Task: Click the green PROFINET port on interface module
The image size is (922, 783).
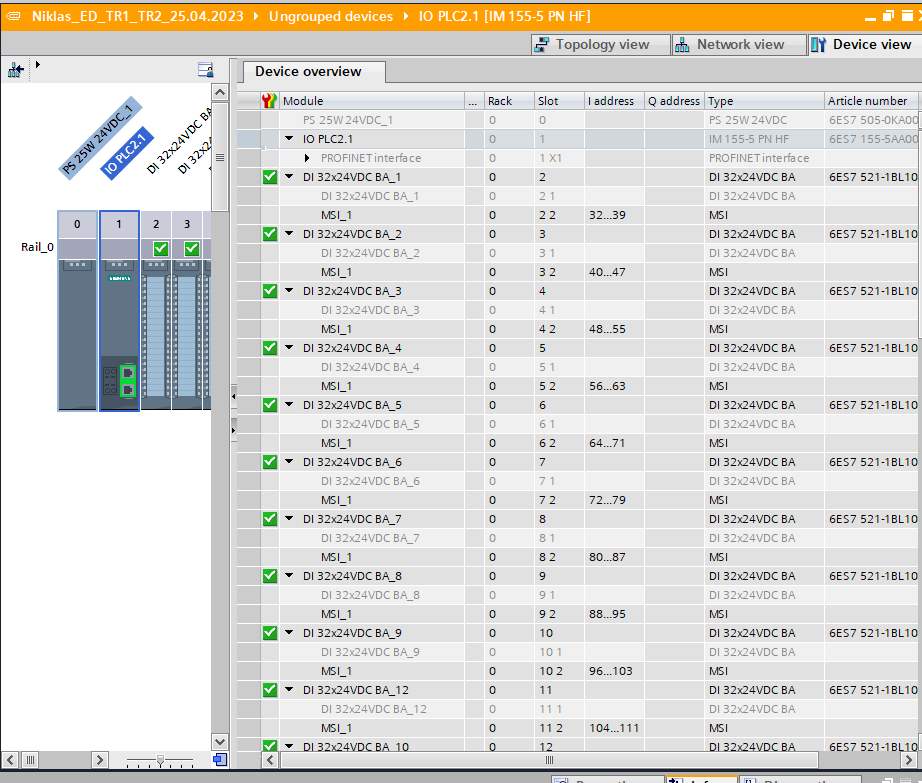Action: 128,381
